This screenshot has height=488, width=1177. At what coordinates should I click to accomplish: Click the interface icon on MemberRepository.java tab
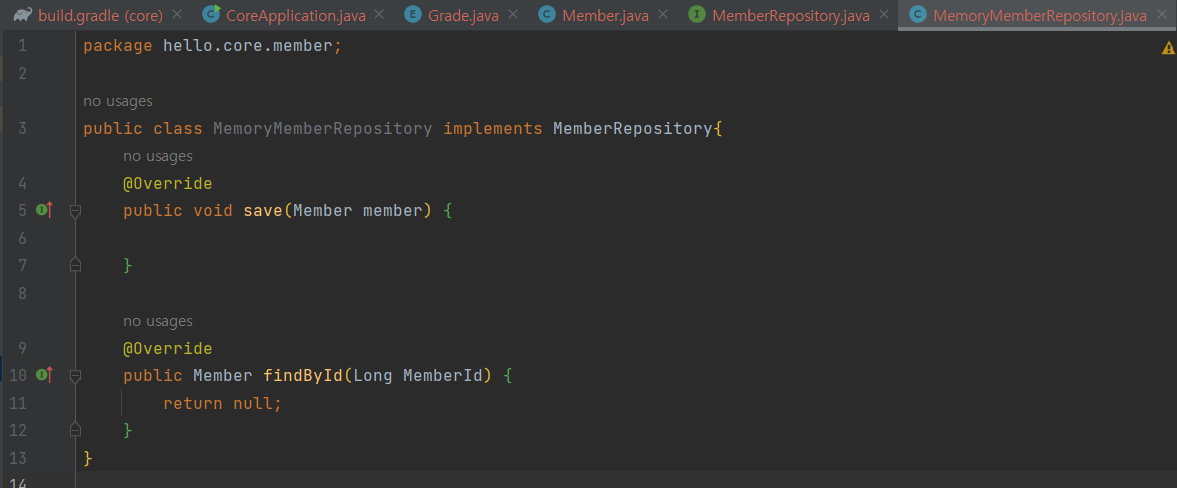click(x=697, y=14)
